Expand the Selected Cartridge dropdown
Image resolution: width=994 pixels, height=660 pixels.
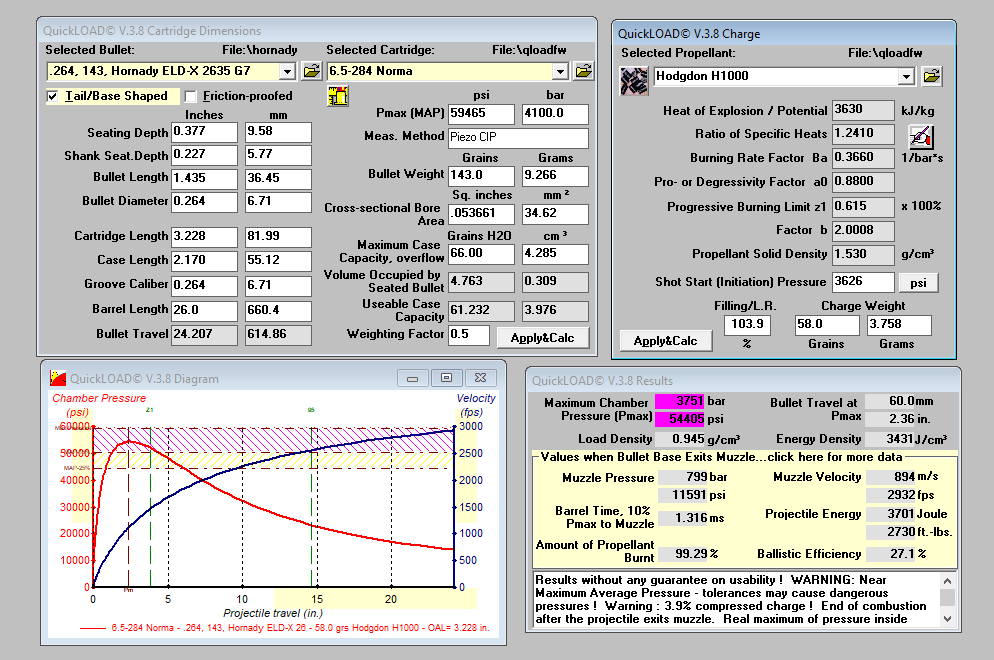tap(560, 72)
